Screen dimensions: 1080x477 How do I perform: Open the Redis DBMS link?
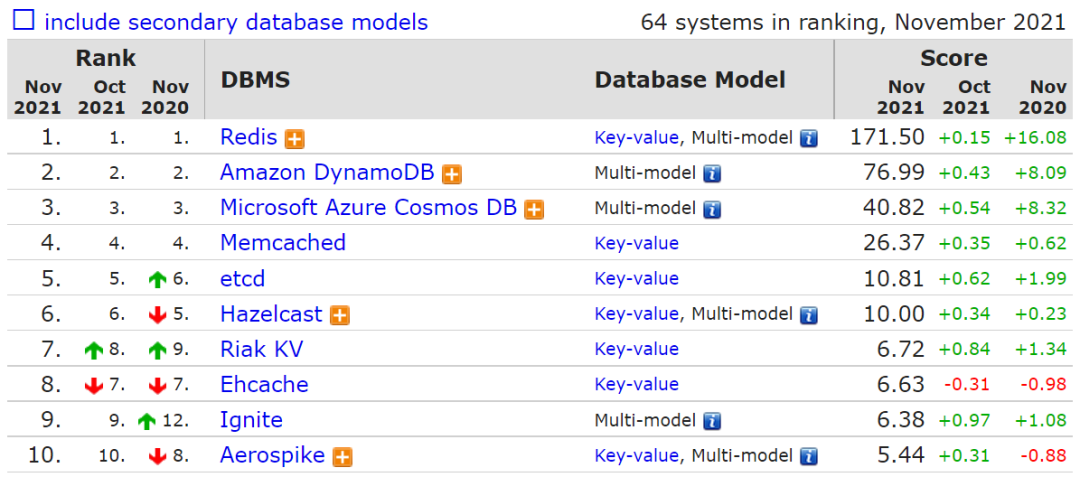click(x=248, y=138)
